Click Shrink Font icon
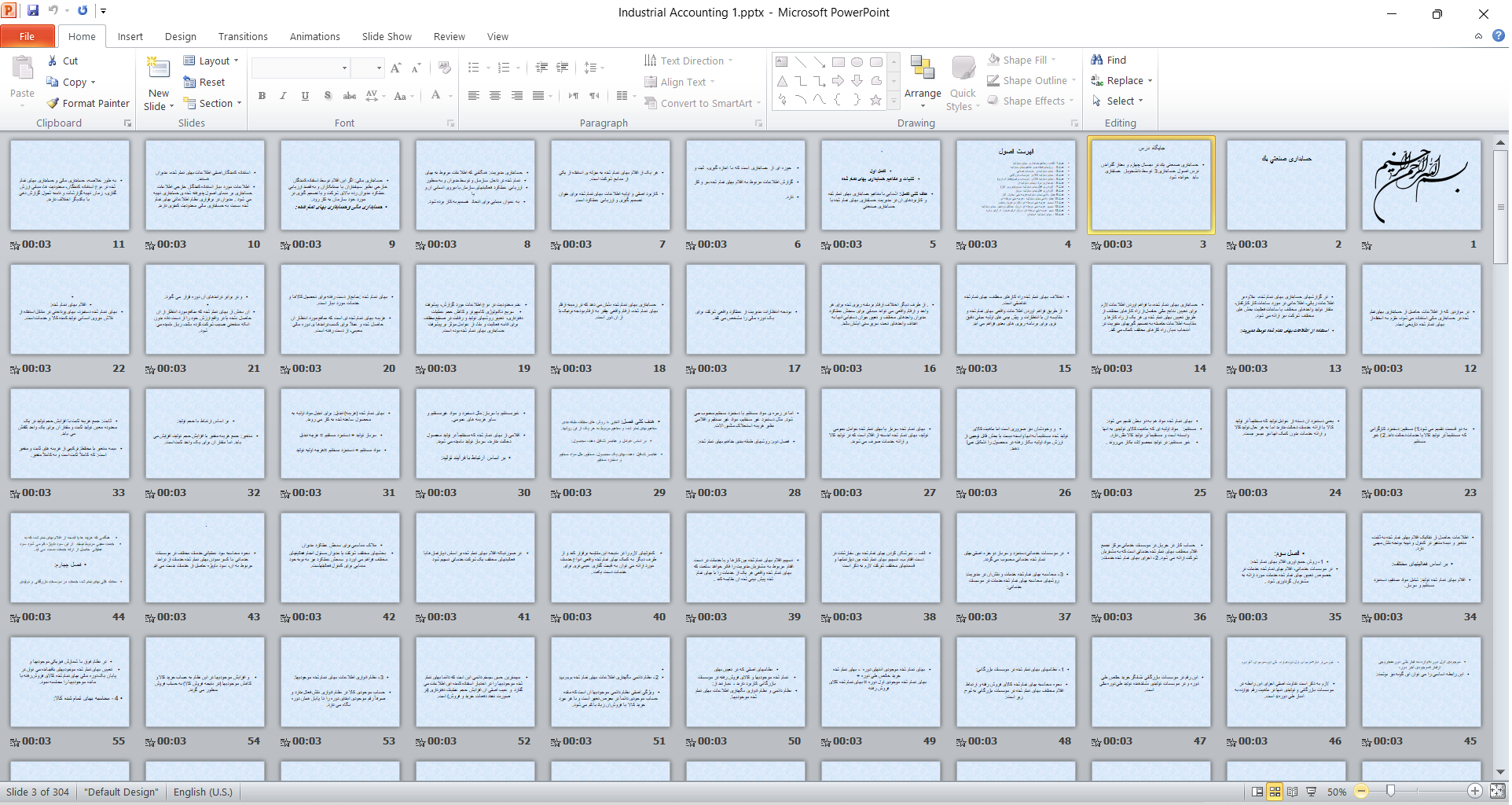 tap(417, 68)
